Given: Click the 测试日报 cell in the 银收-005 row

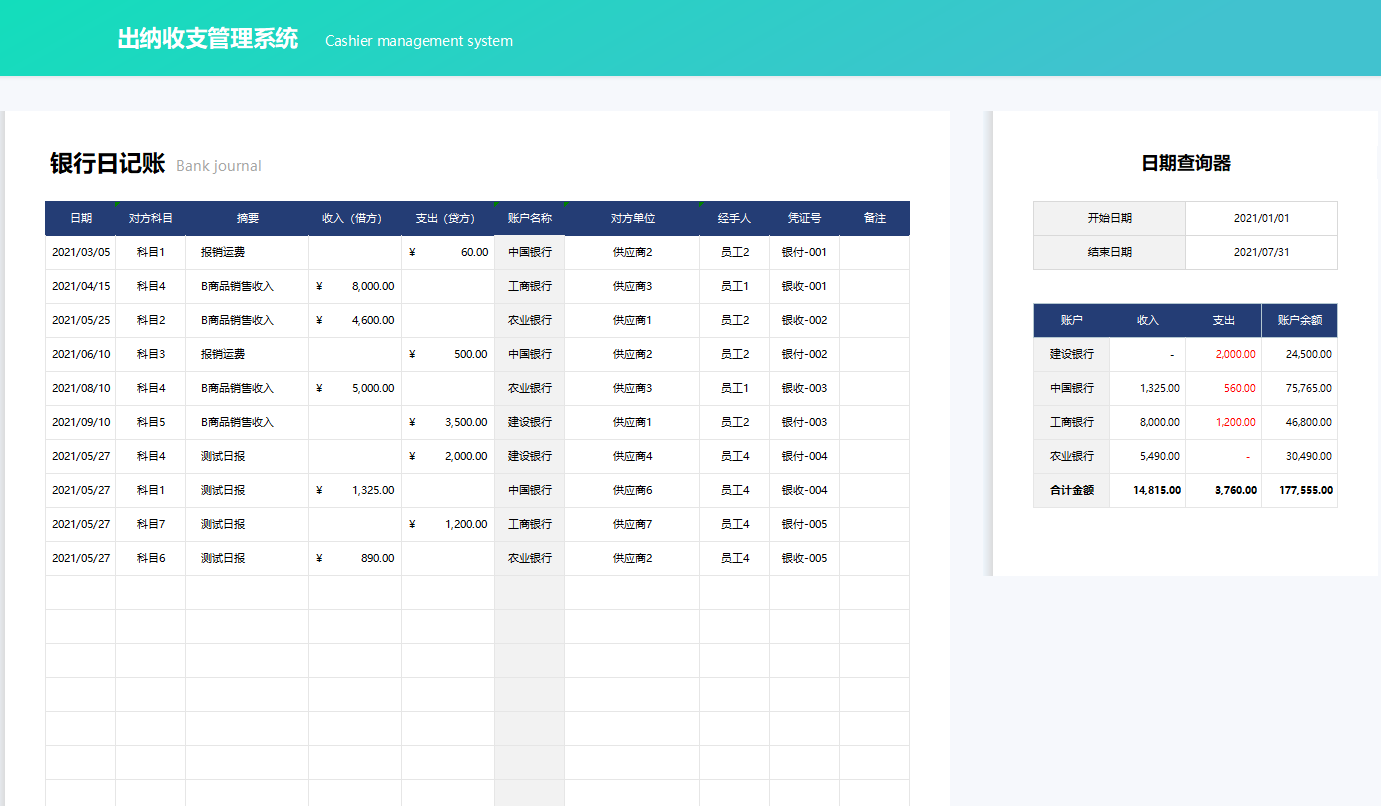Looking at the screenshot, I should (247, 558).
